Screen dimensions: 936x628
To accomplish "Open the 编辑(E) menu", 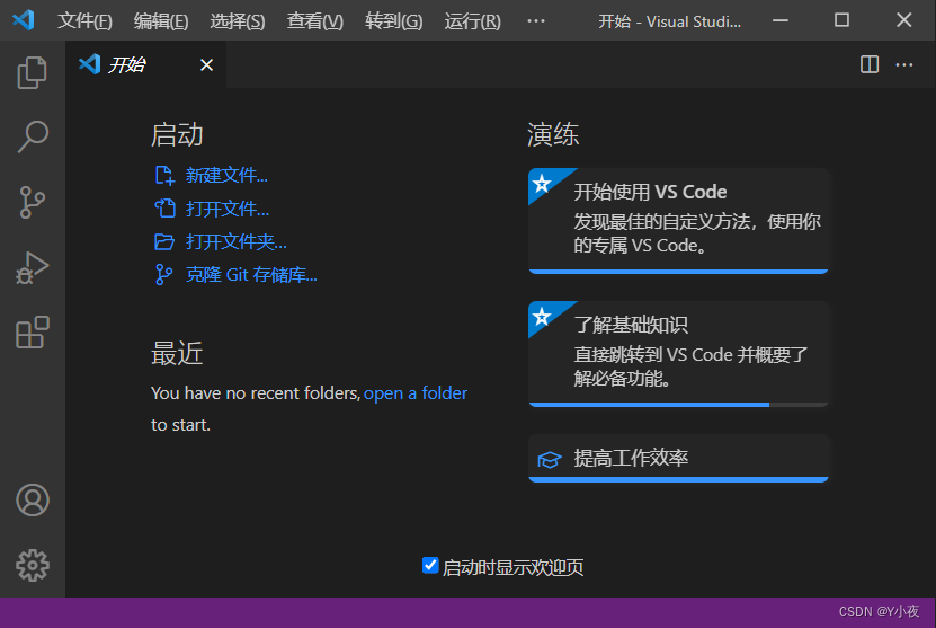I will [x=161, y=21].
